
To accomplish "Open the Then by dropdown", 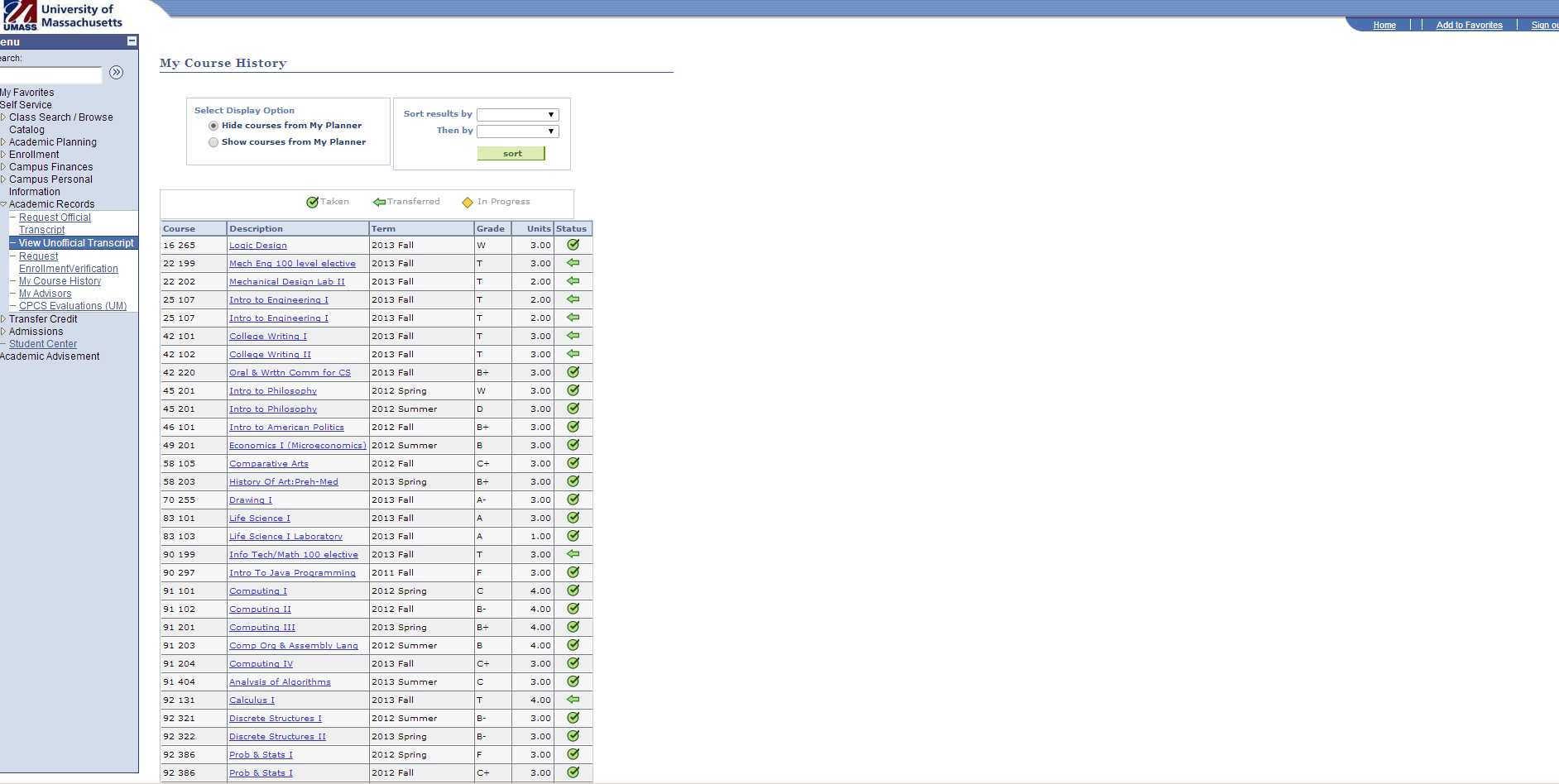I will (517, 131).
